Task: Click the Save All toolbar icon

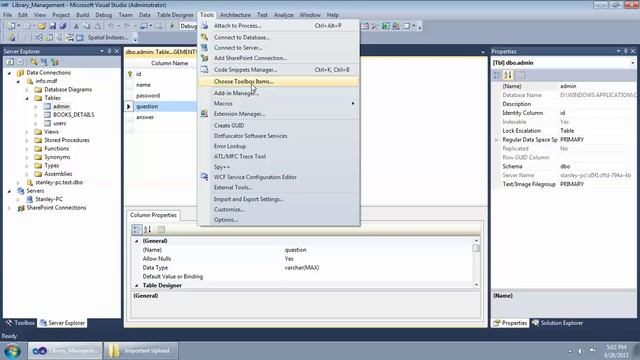Action: [62, 26]
